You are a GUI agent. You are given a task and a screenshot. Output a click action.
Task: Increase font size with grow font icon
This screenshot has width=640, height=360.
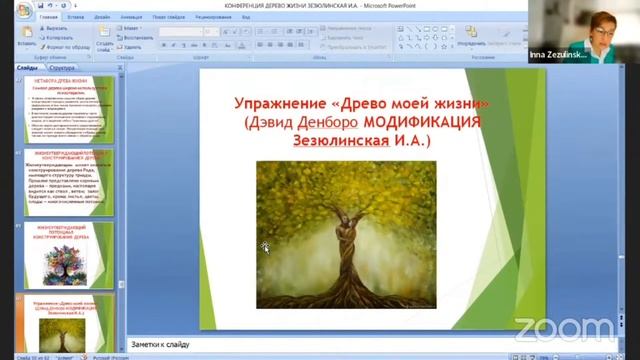226,32
